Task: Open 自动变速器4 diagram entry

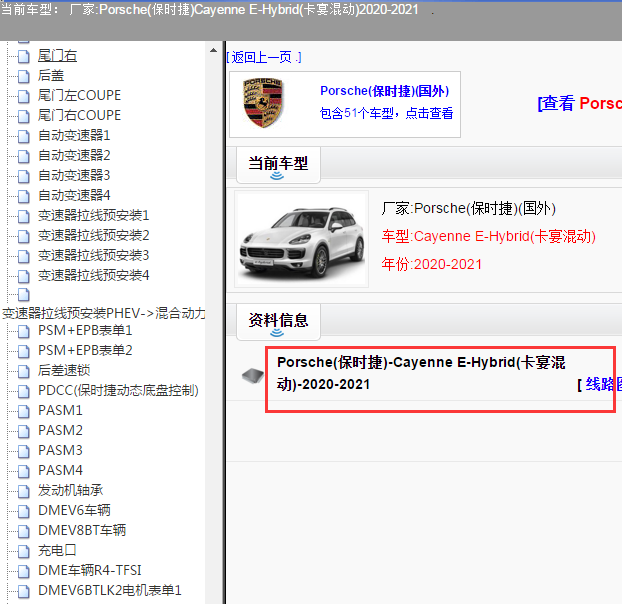Action: pos(74,195)
